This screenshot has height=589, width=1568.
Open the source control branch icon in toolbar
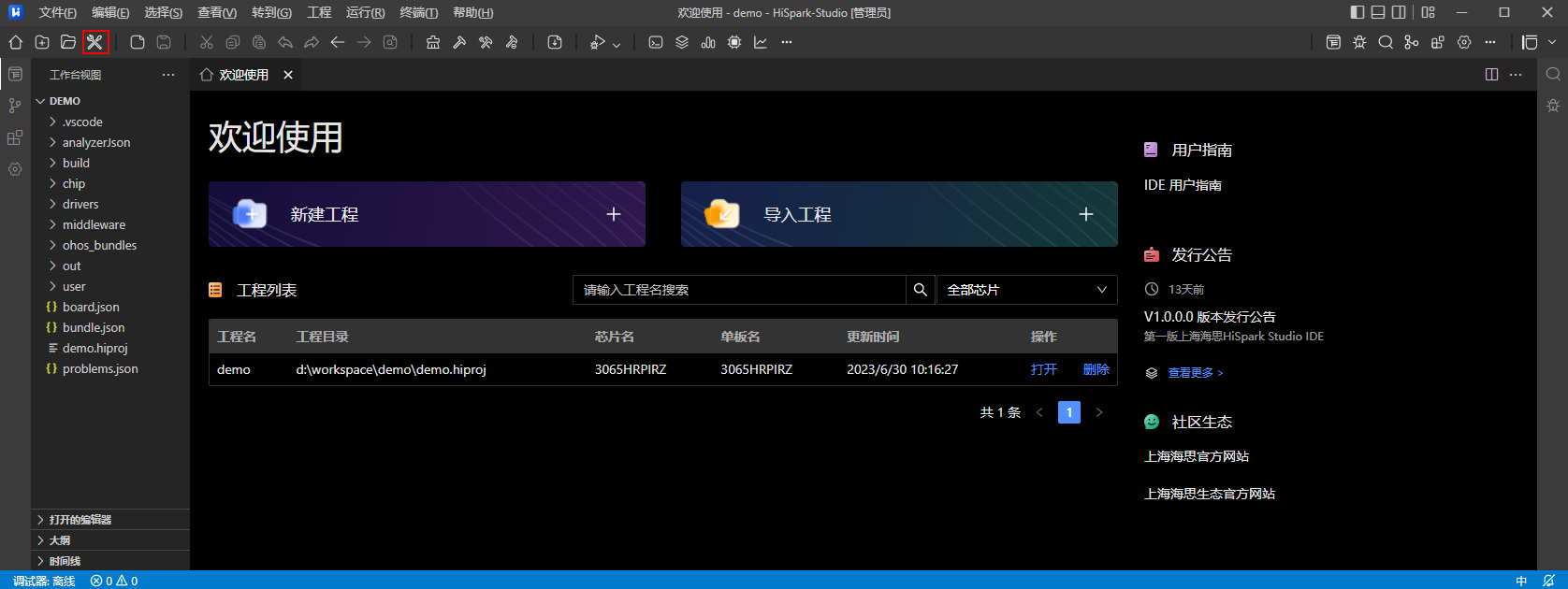click(x=1412, y=42)
